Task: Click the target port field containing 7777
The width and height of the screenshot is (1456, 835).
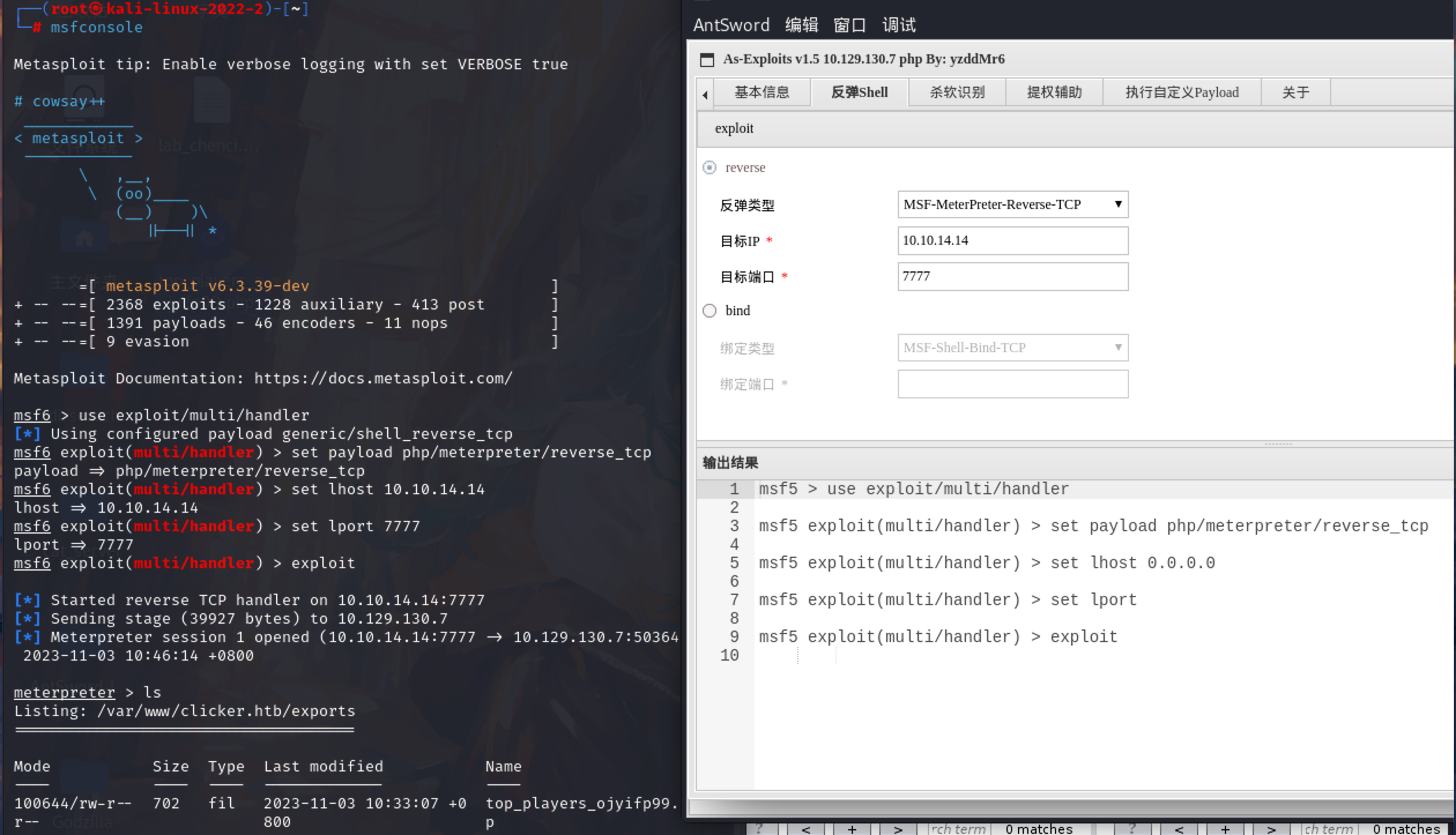Action: pos(1012,276)
